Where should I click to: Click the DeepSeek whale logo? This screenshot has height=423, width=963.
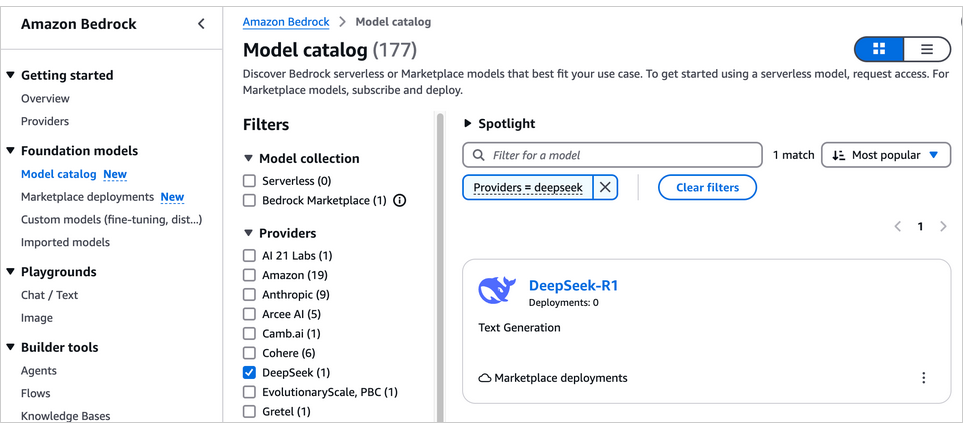click(x=497, y=290)
